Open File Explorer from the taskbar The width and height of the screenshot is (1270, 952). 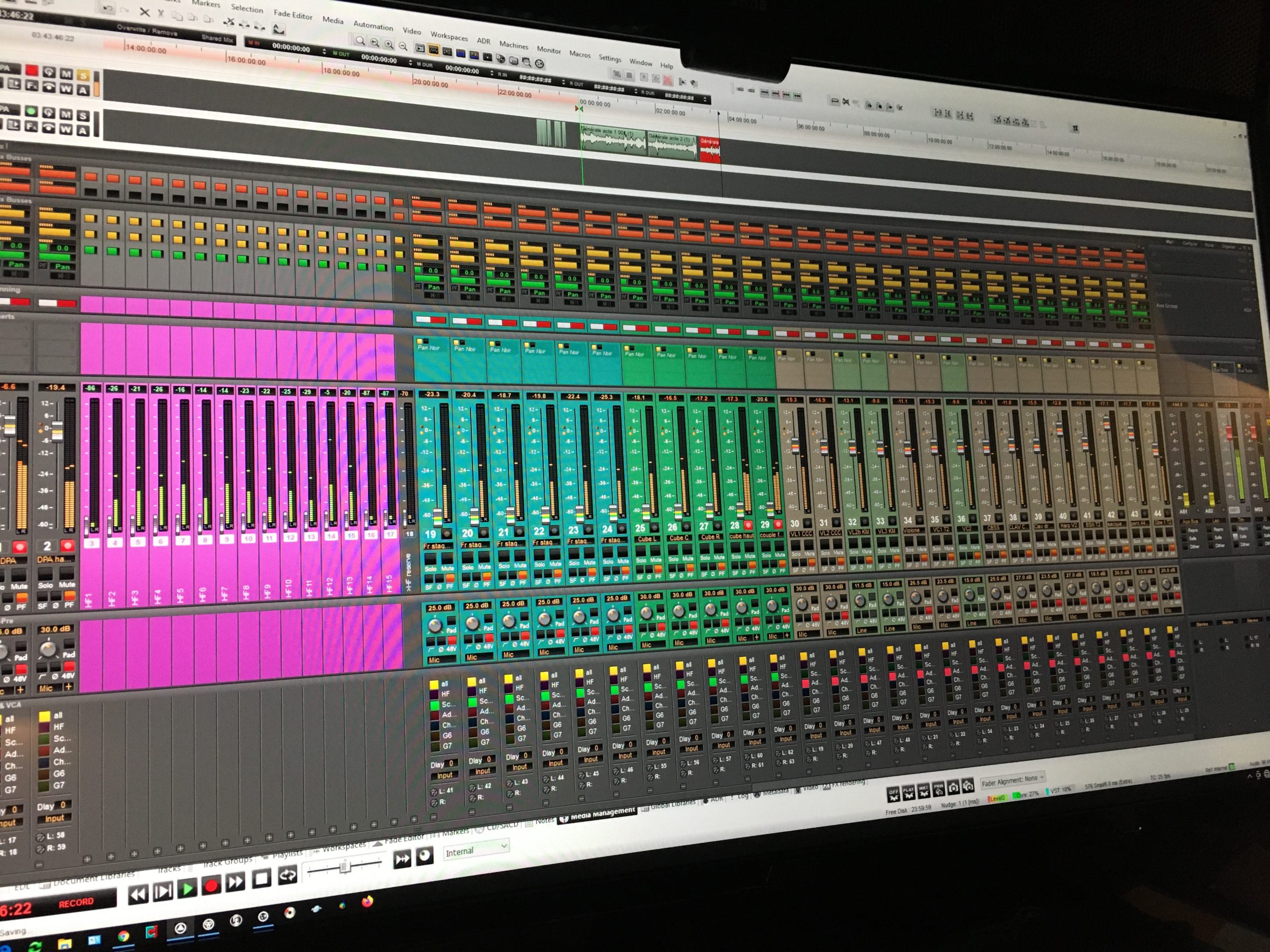[65, 944]
